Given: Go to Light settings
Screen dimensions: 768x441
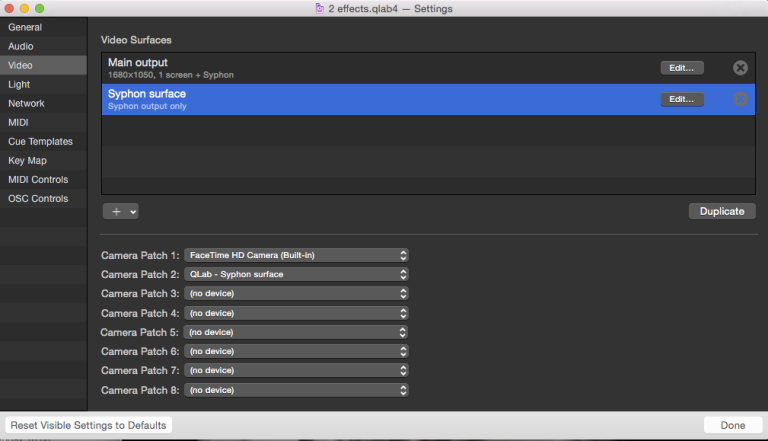Looking at the screenshot, I should 19,84.
